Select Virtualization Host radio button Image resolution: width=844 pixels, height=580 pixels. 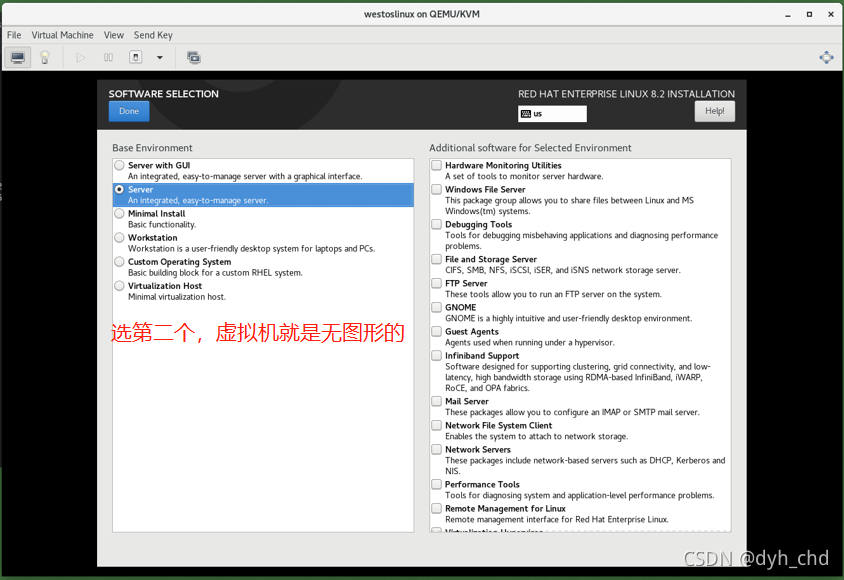tap(119, 286)
